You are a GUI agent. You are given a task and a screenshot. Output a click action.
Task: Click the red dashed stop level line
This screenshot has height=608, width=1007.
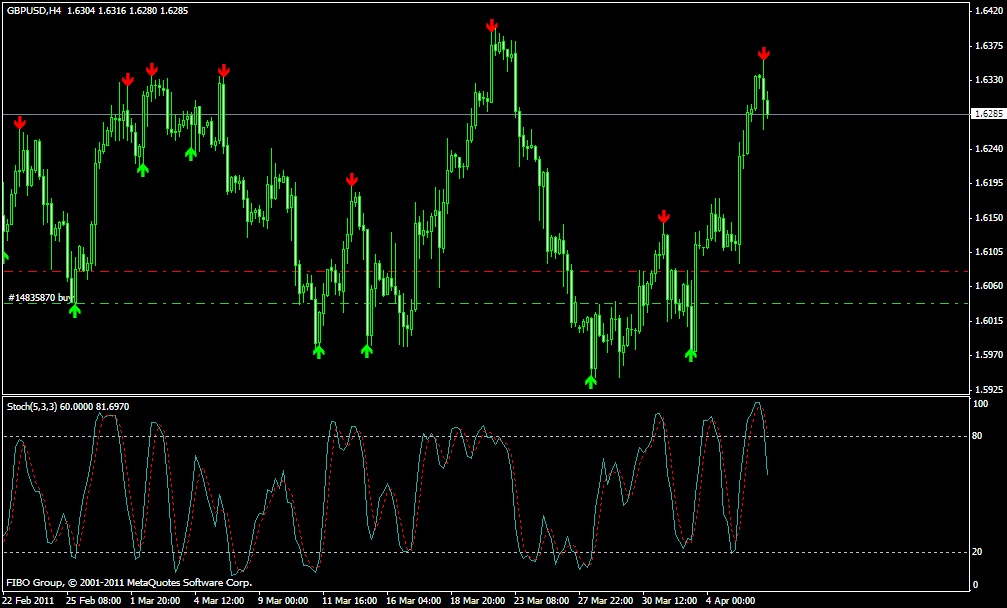coord(486,272)
